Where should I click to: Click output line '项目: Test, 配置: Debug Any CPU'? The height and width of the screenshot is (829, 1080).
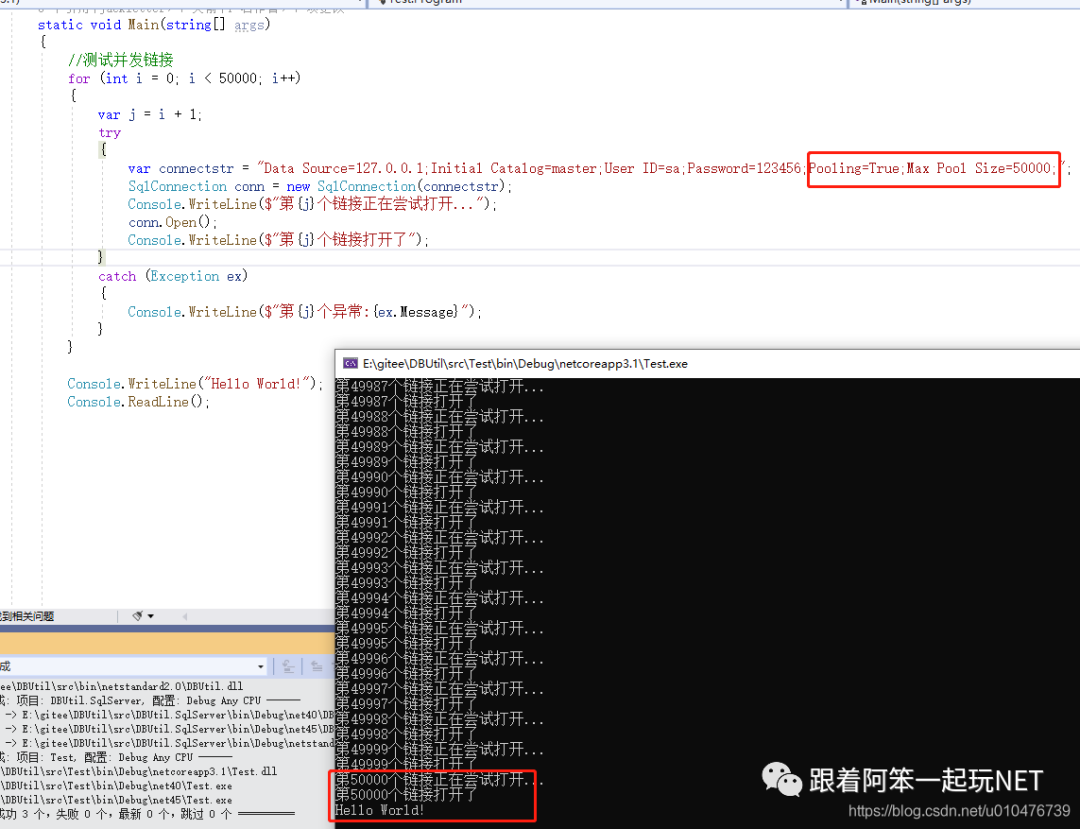[116, 757]
